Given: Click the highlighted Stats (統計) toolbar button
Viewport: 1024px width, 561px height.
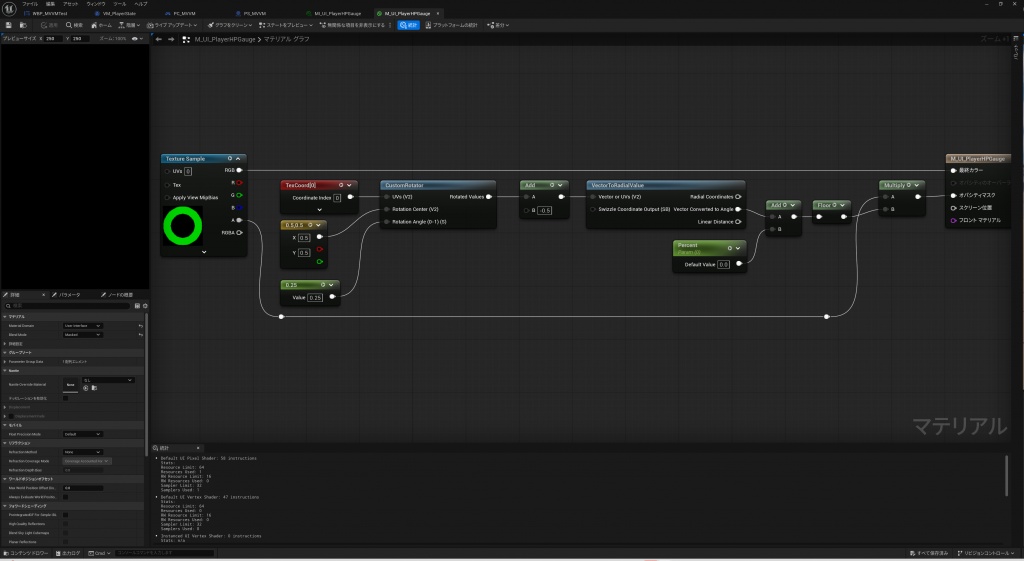Looking at the screenshot, I should [x=409, y=24].
